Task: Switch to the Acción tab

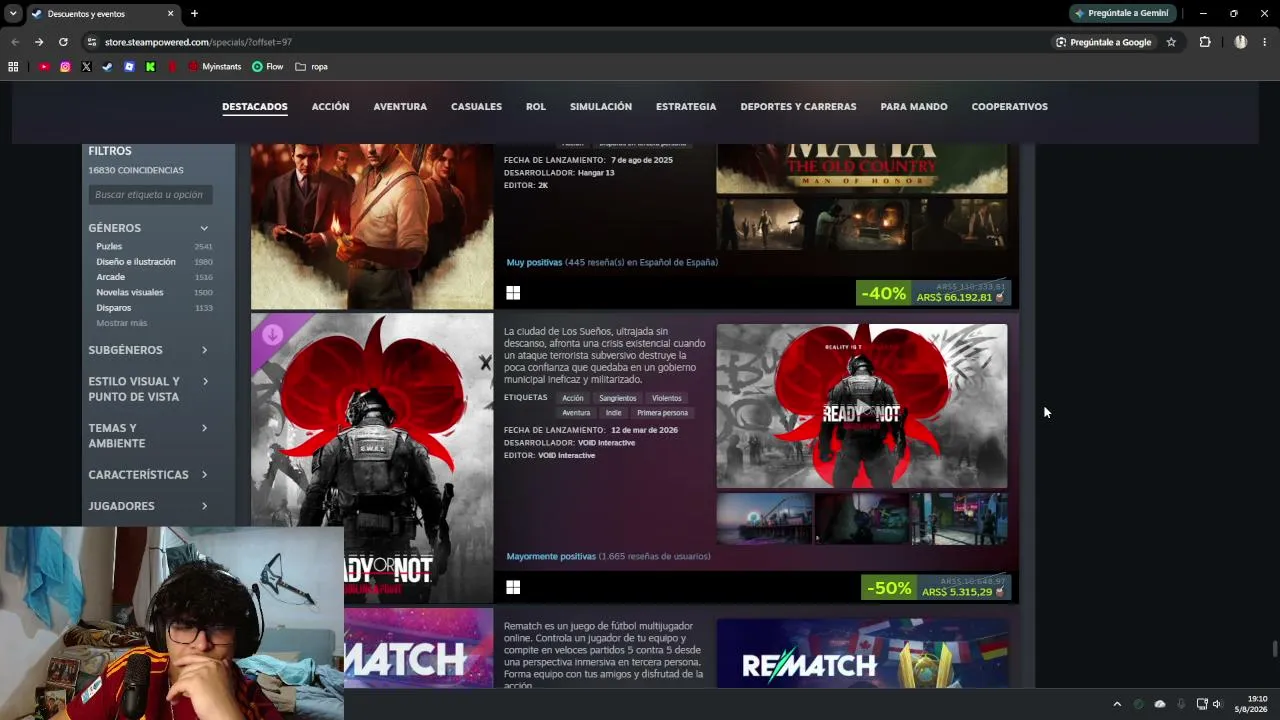Action: coord(330,107)
